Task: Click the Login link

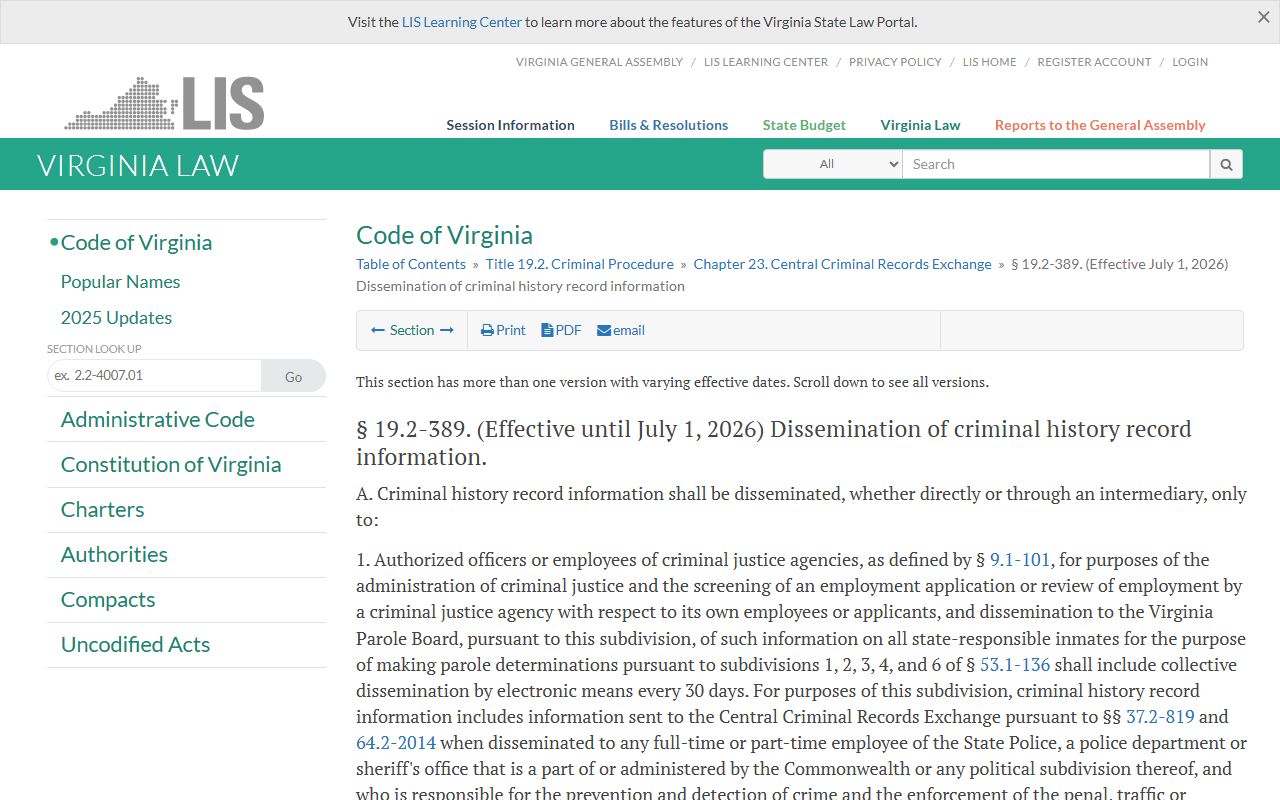Action: [1190, 62]
